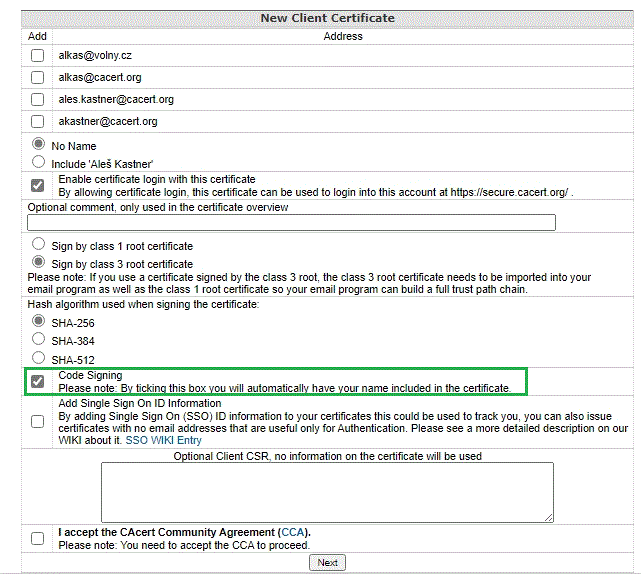641x578 pixels.
Task: Untick the Code Signing checkbox
Action: [38, 381]
